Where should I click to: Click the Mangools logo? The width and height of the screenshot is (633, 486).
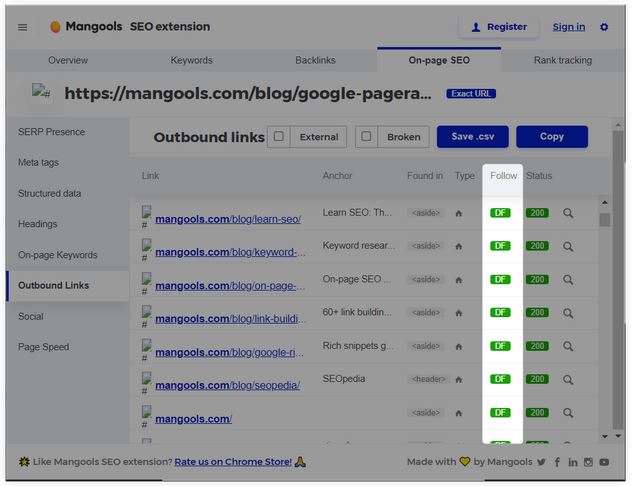click(86, 27)
